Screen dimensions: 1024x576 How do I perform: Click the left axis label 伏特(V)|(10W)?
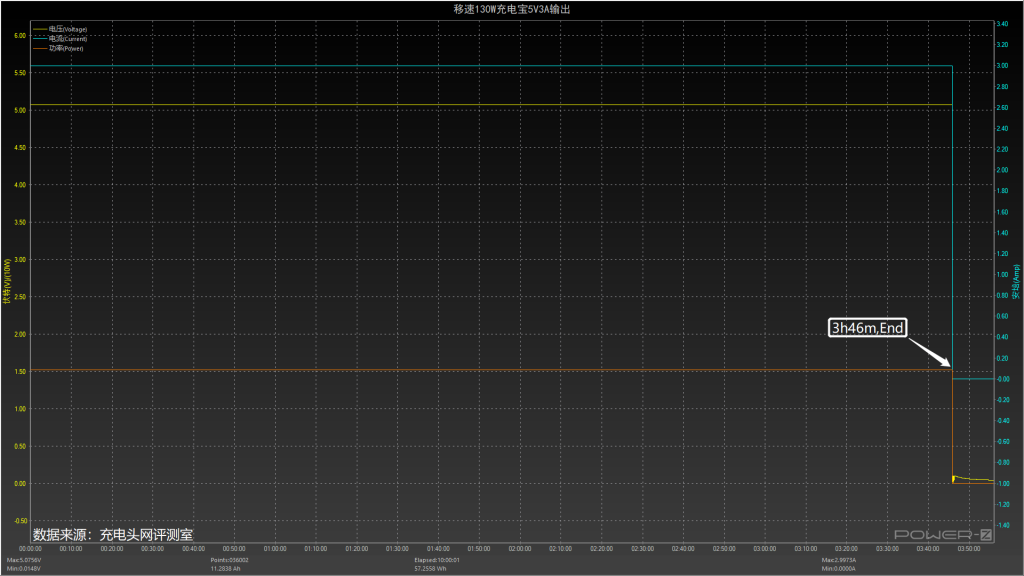(x=7, y=281)
